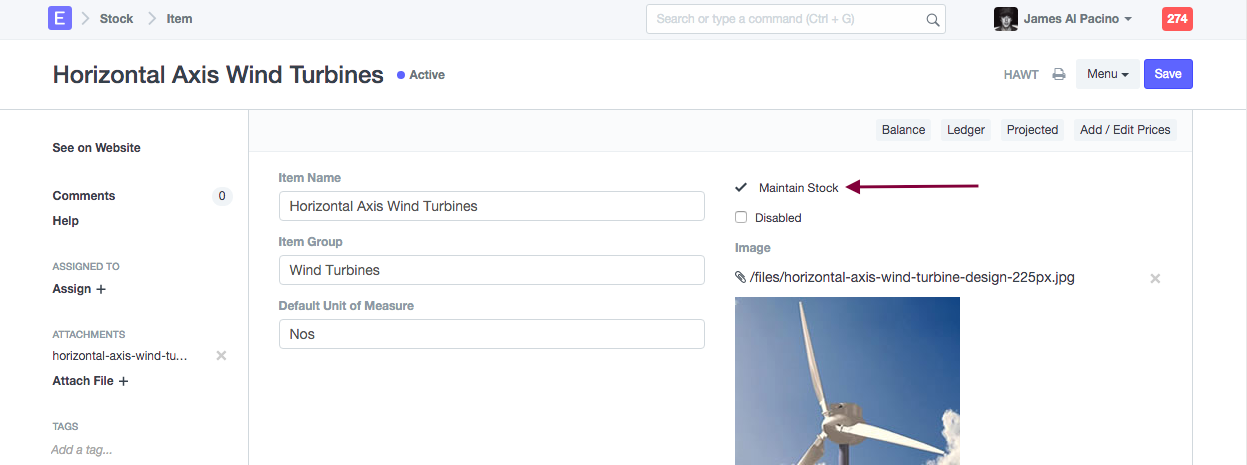Screen dimensions: 1247x465
Task: Click the print icon
Action: point(1058,74)
